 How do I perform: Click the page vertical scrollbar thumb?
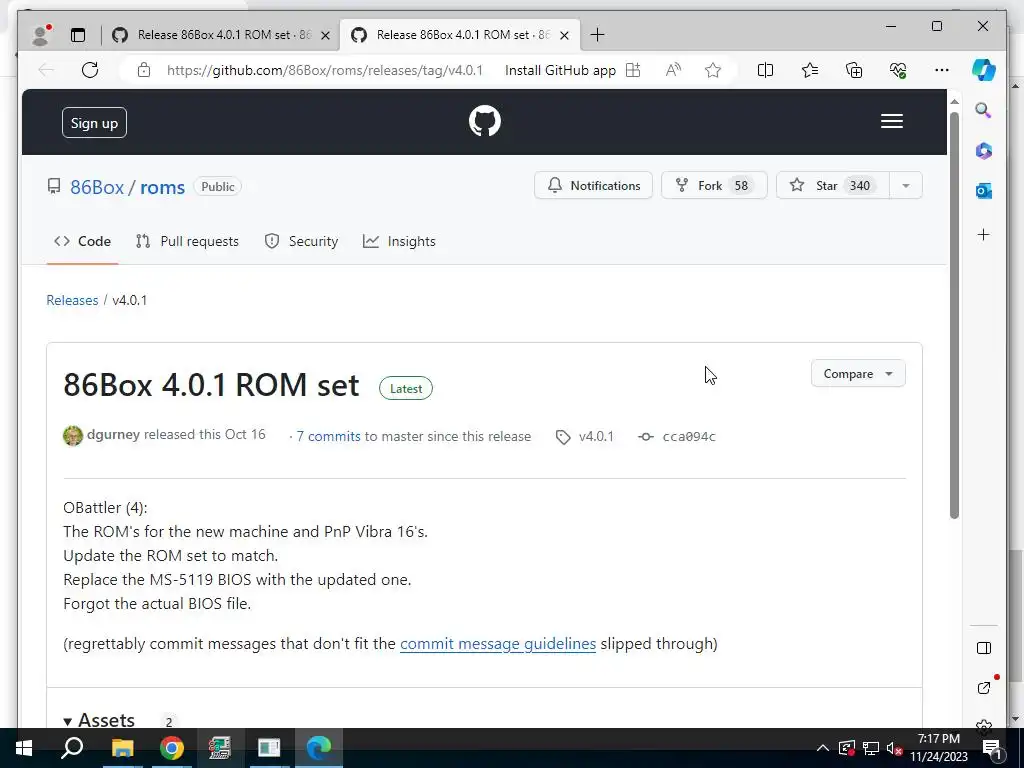(954, 315)
